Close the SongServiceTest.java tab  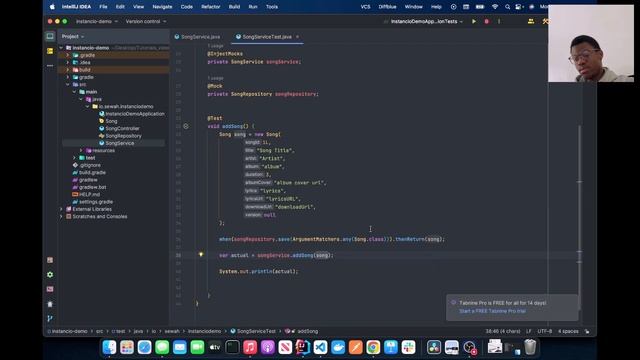[297, 37]
